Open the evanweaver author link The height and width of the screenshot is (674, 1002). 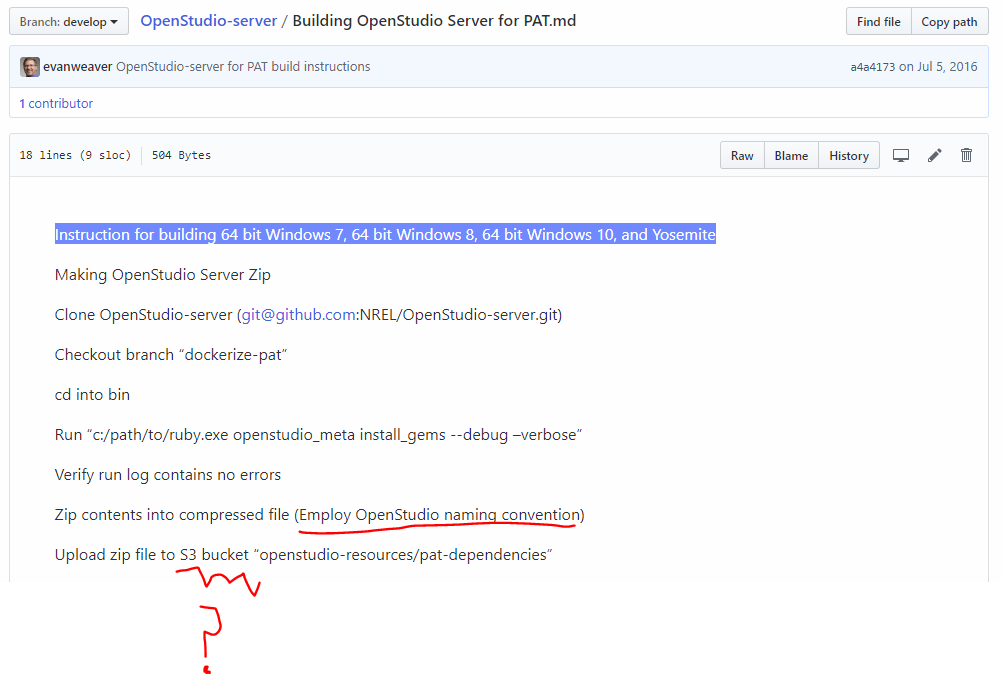(x=78, y=66)
